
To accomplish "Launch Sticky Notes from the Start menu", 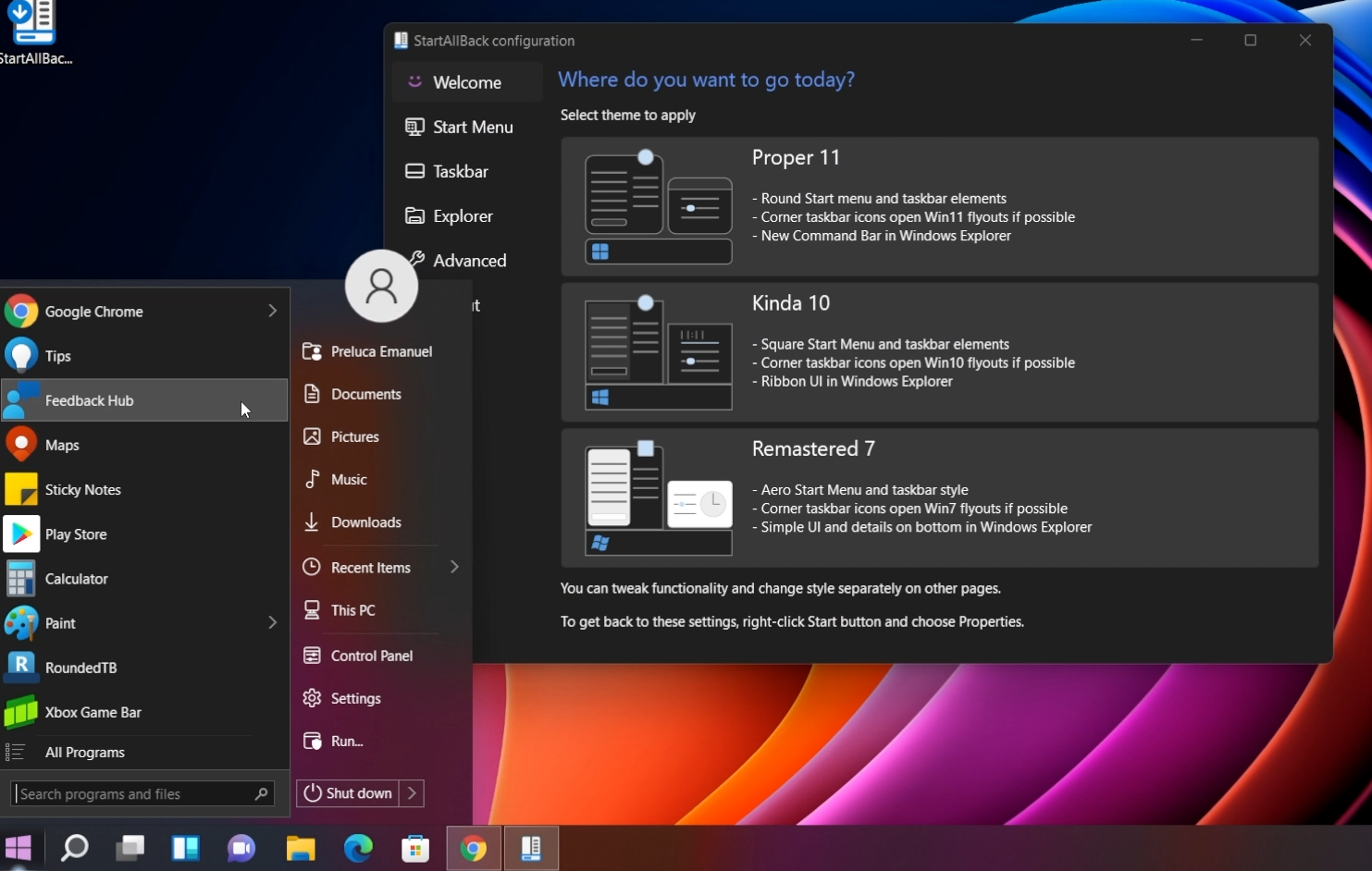I will 82,489.
